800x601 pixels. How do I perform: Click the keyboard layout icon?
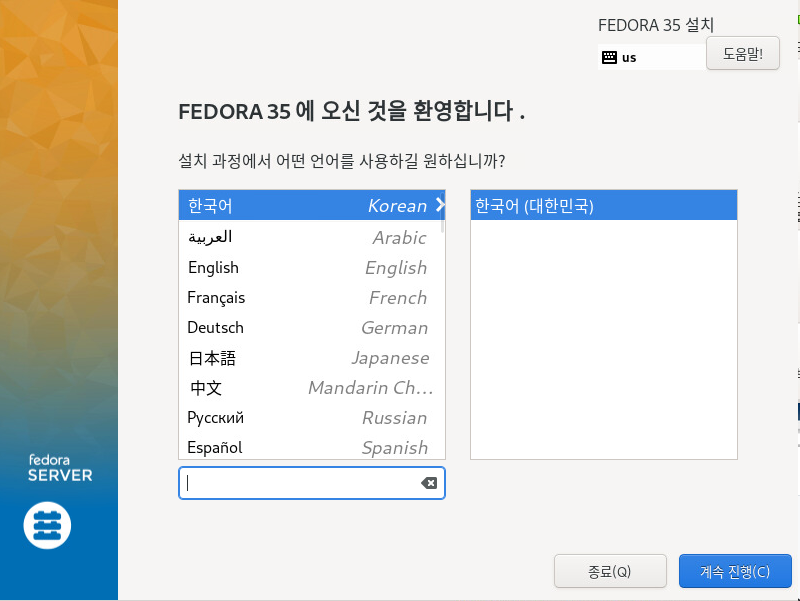[x=609, y=58]
